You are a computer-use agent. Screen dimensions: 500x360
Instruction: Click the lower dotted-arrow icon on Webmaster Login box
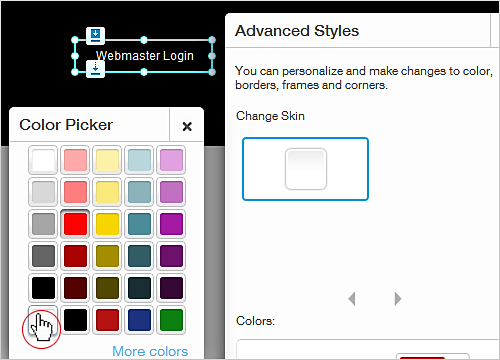(95, 69)
